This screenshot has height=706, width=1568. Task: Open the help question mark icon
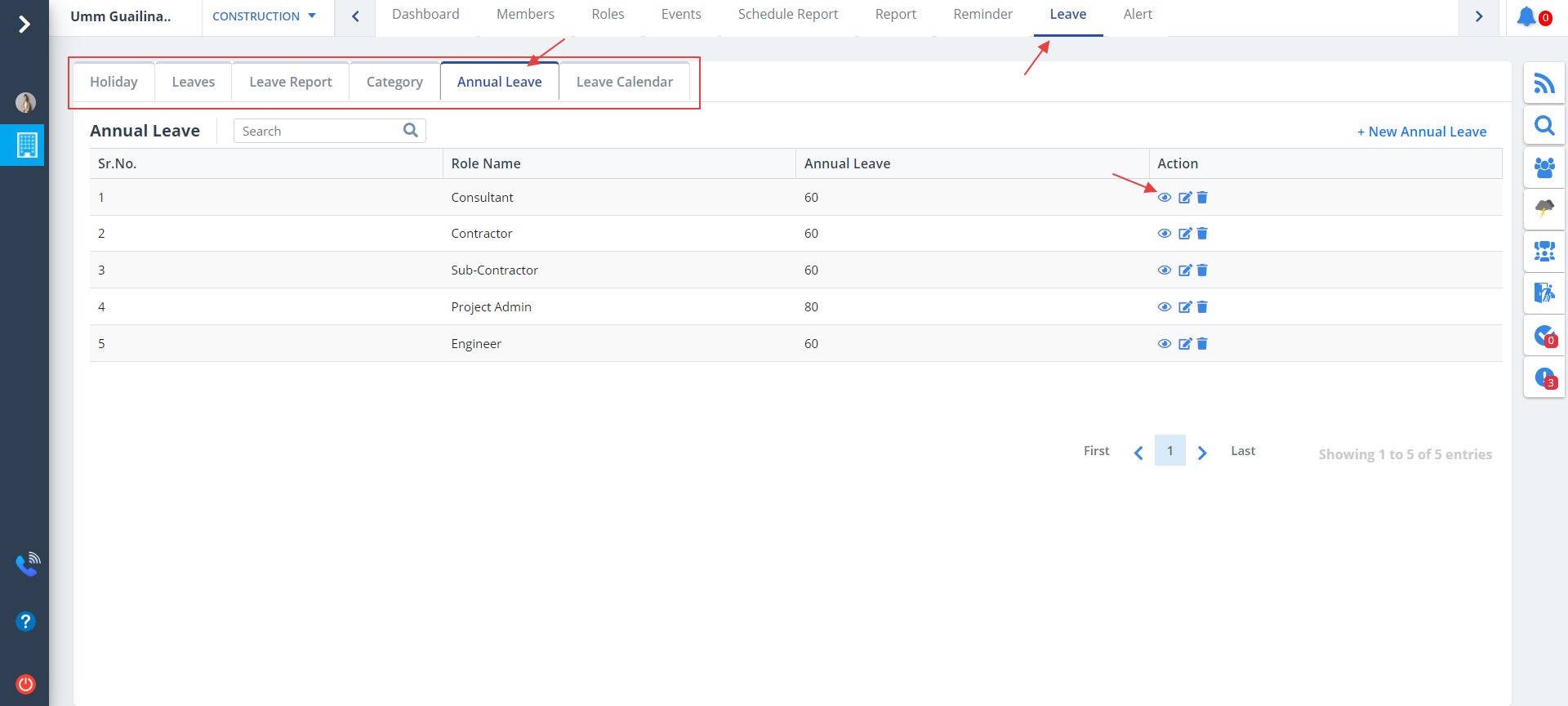coord(25,622)
